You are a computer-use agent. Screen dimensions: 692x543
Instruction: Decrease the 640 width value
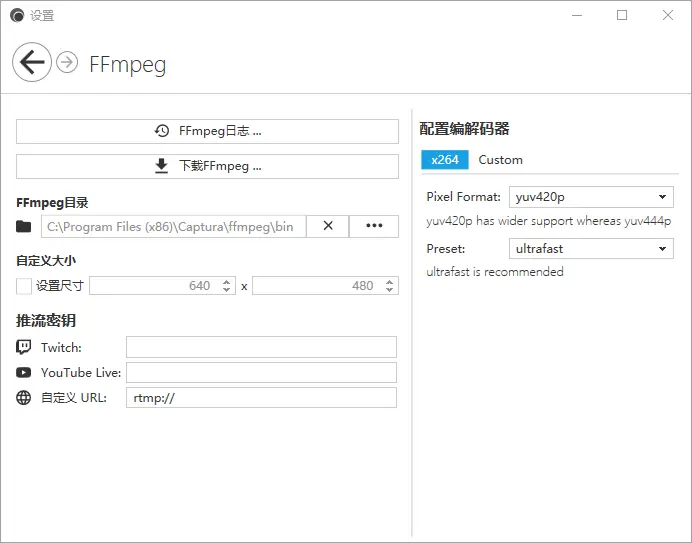point(226,290)
